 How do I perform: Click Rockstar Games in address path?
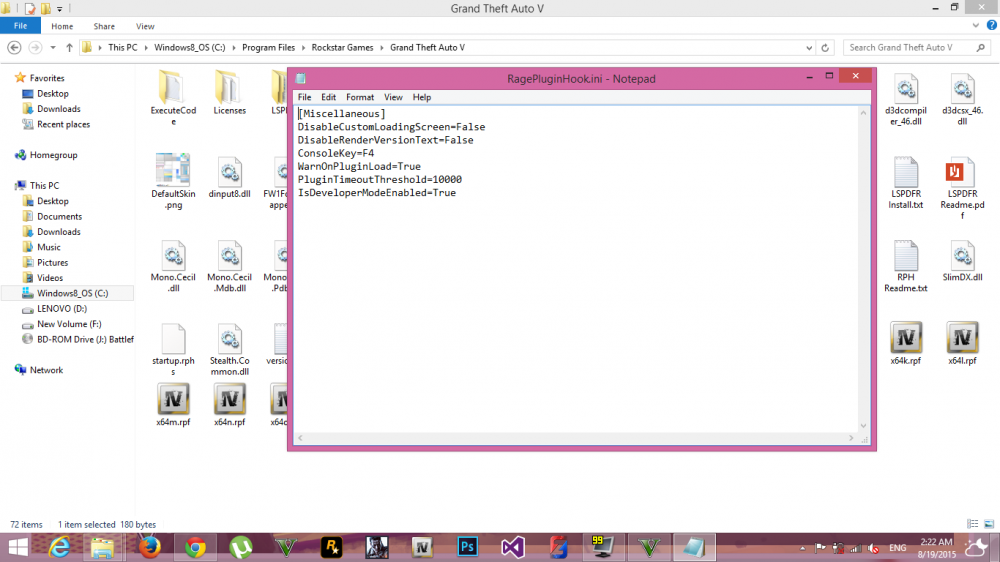[x=342, y=48]
